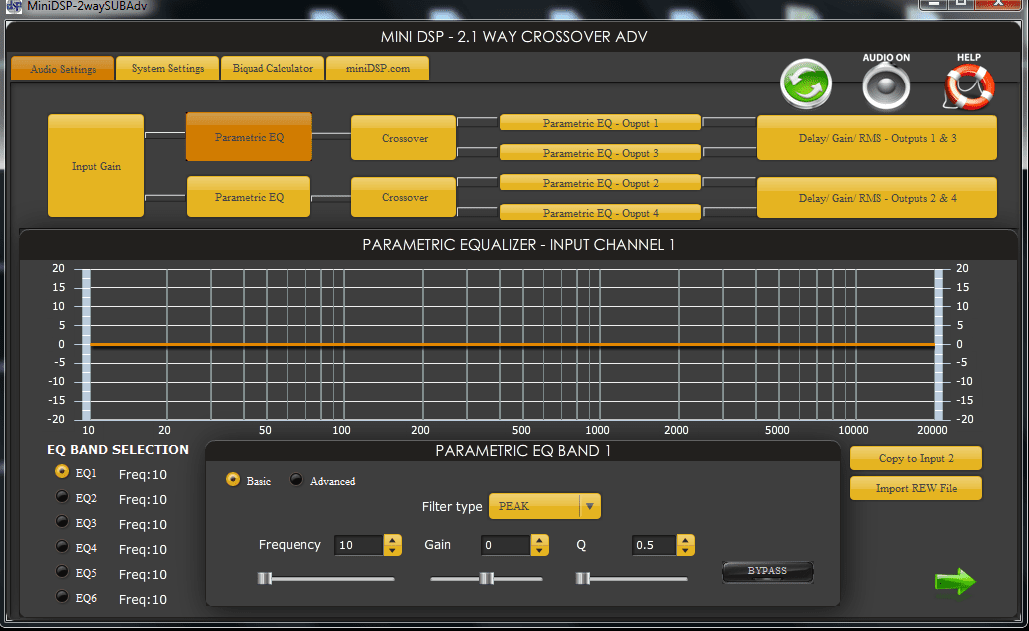Open the System Settings tab
The image size is (1029, 631).
pyautogui.click(x=167, y=68)
